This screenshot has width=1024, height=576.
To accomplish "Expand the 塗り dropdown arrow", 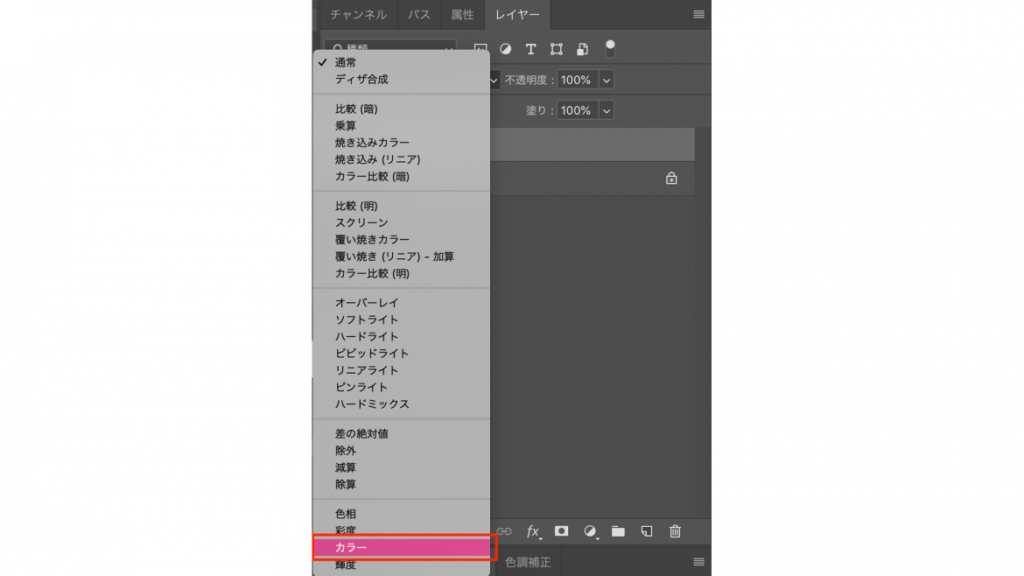I will coord(607,110).
